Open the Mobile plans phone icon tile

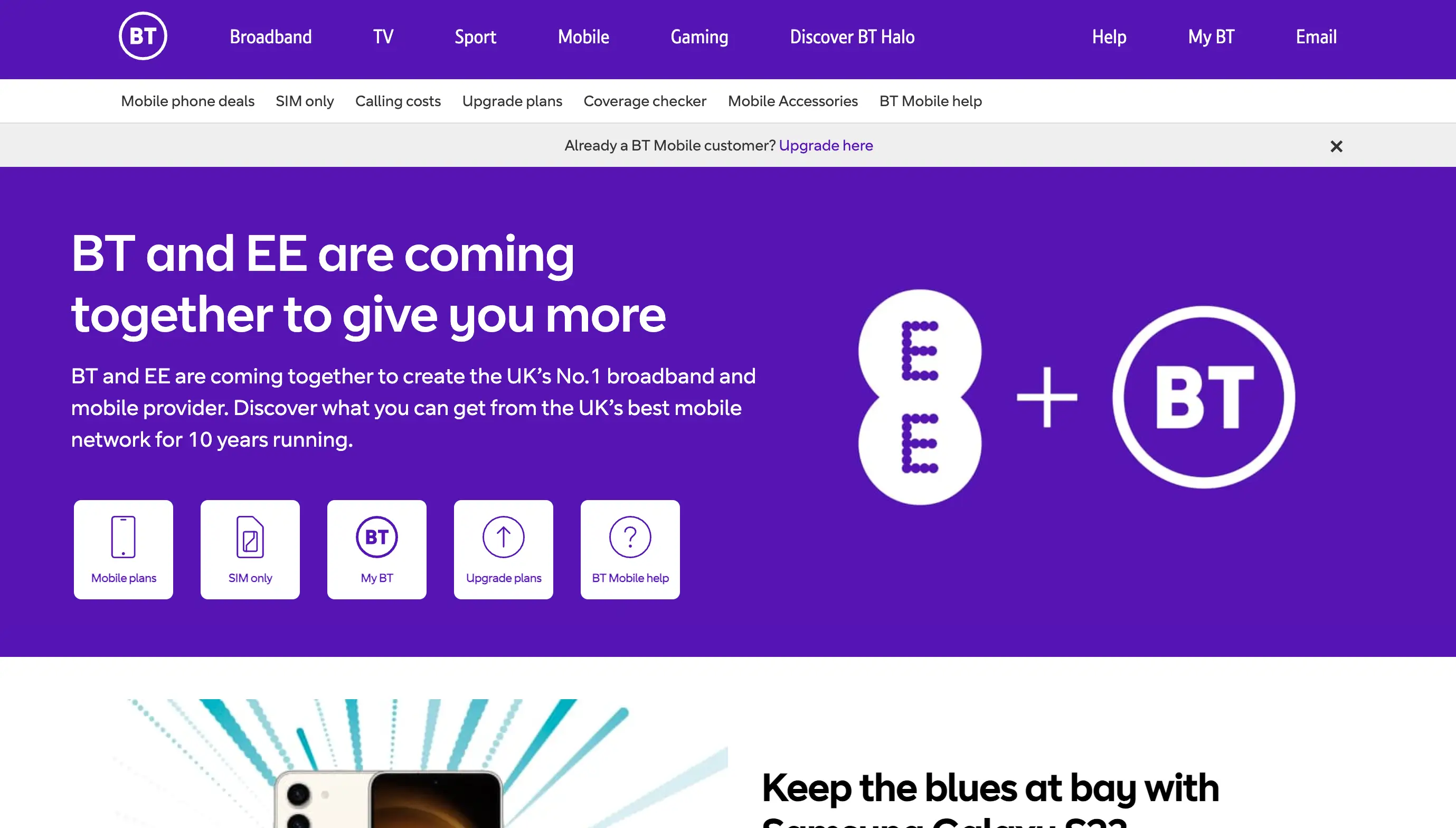click(124, 549)
